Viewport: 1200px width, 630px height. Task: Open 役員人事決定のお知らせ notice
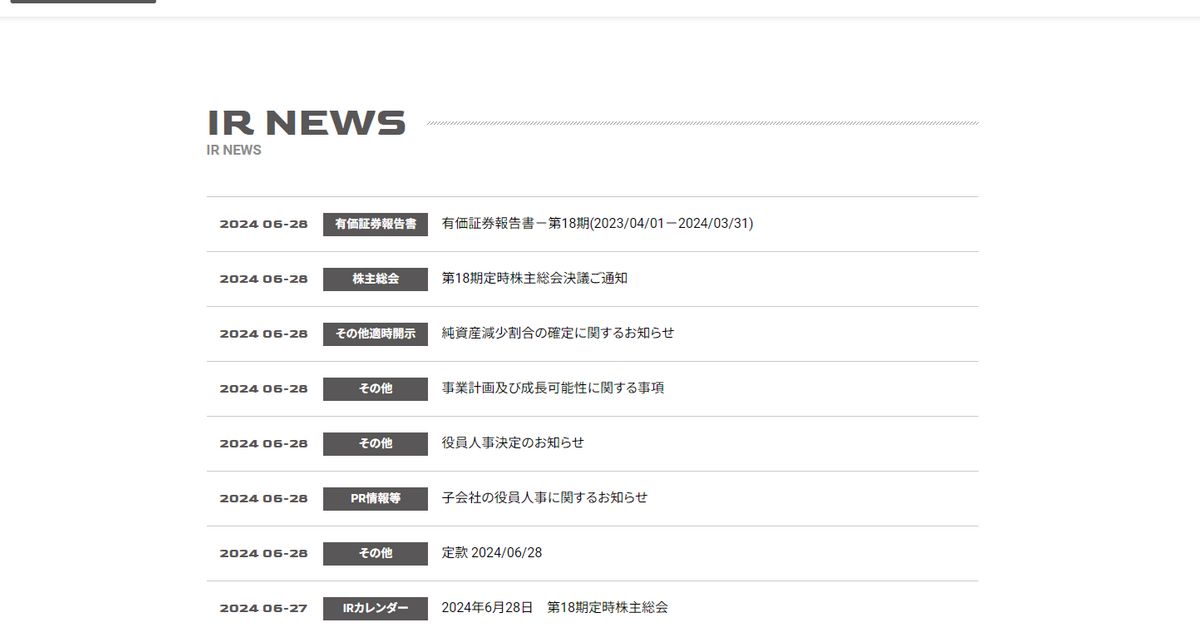tap(512, 443)
